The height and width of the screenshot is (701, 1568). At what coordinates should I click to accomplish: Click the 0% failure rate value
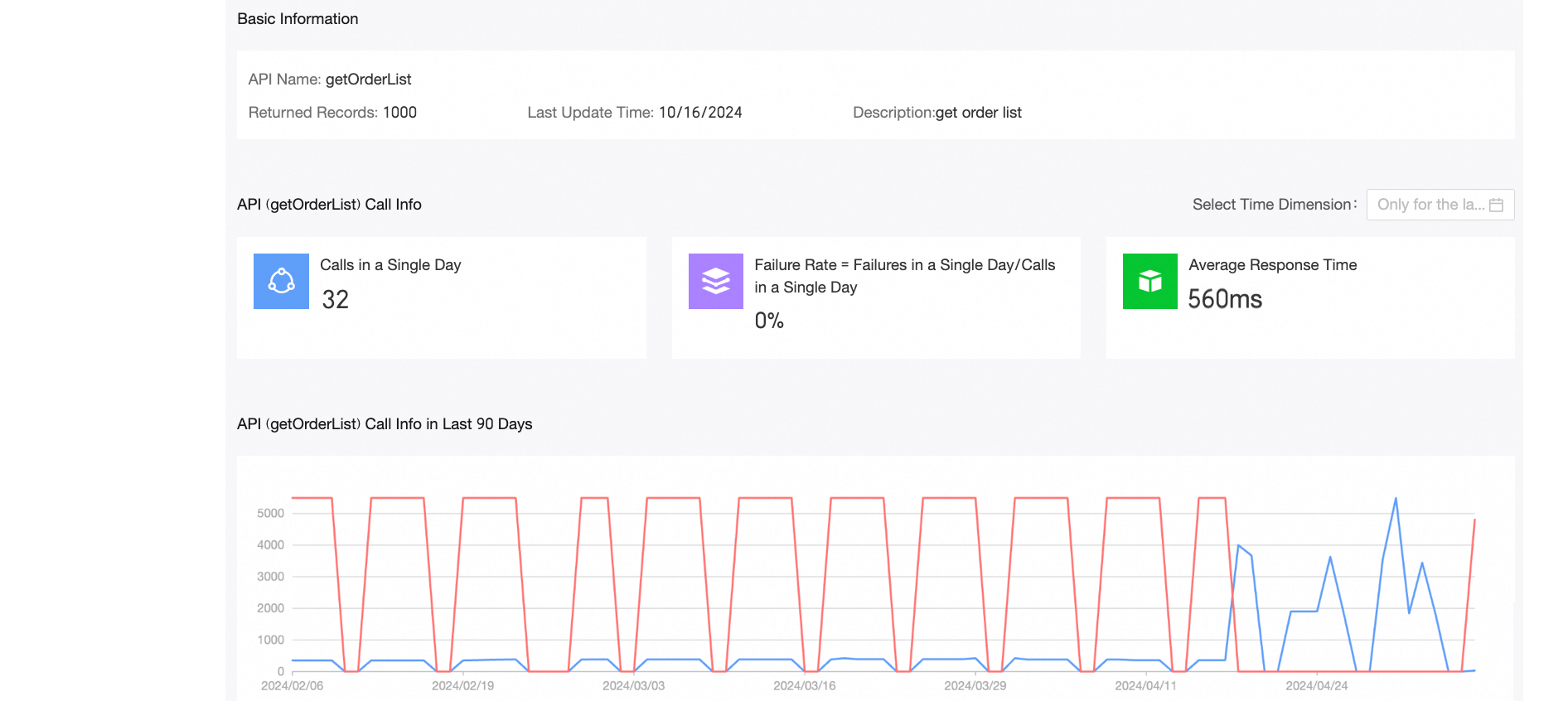(x=769, y=321)
